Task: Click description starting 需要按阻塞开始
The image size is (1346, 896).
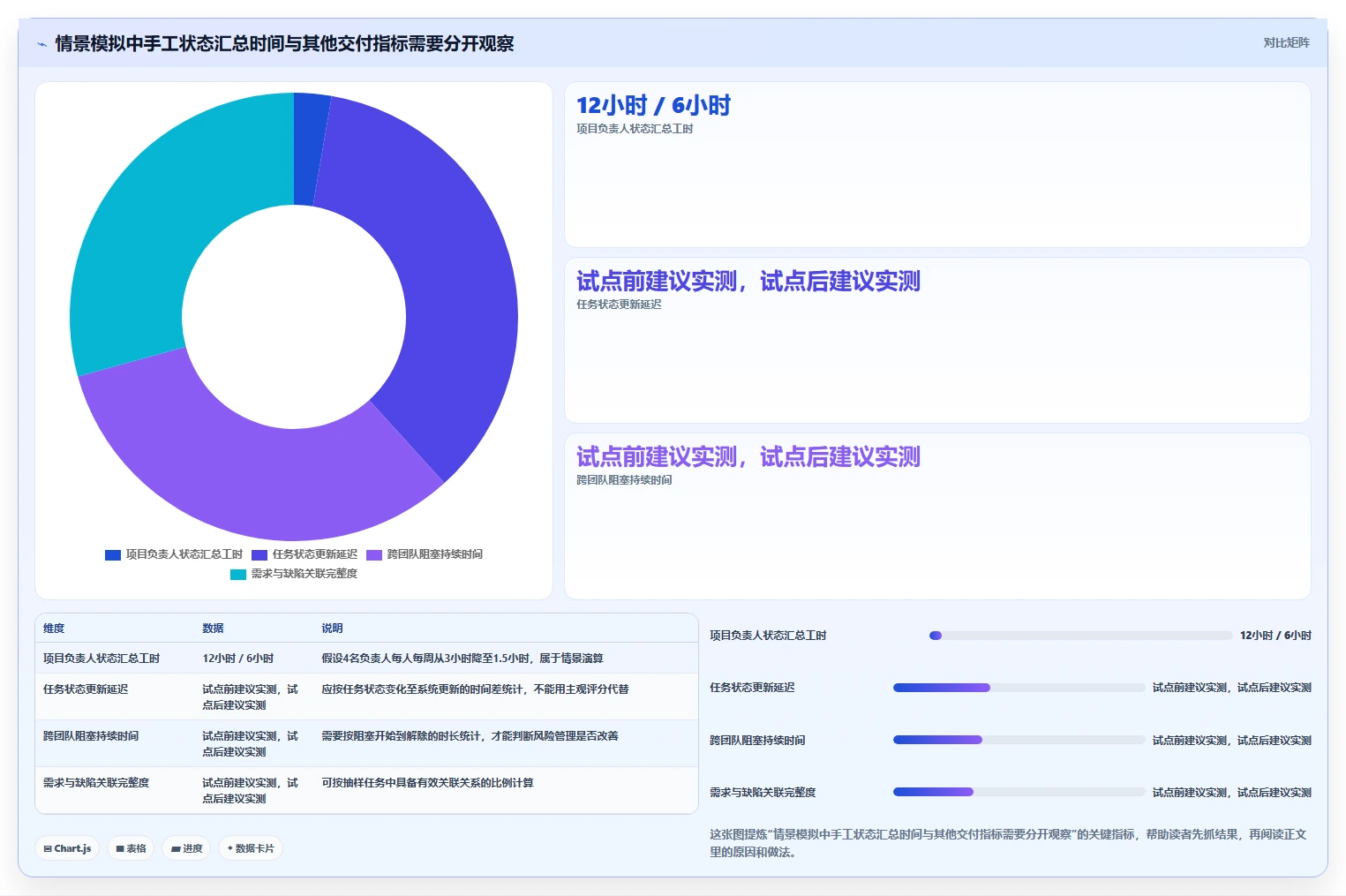Action: point(470,736)
